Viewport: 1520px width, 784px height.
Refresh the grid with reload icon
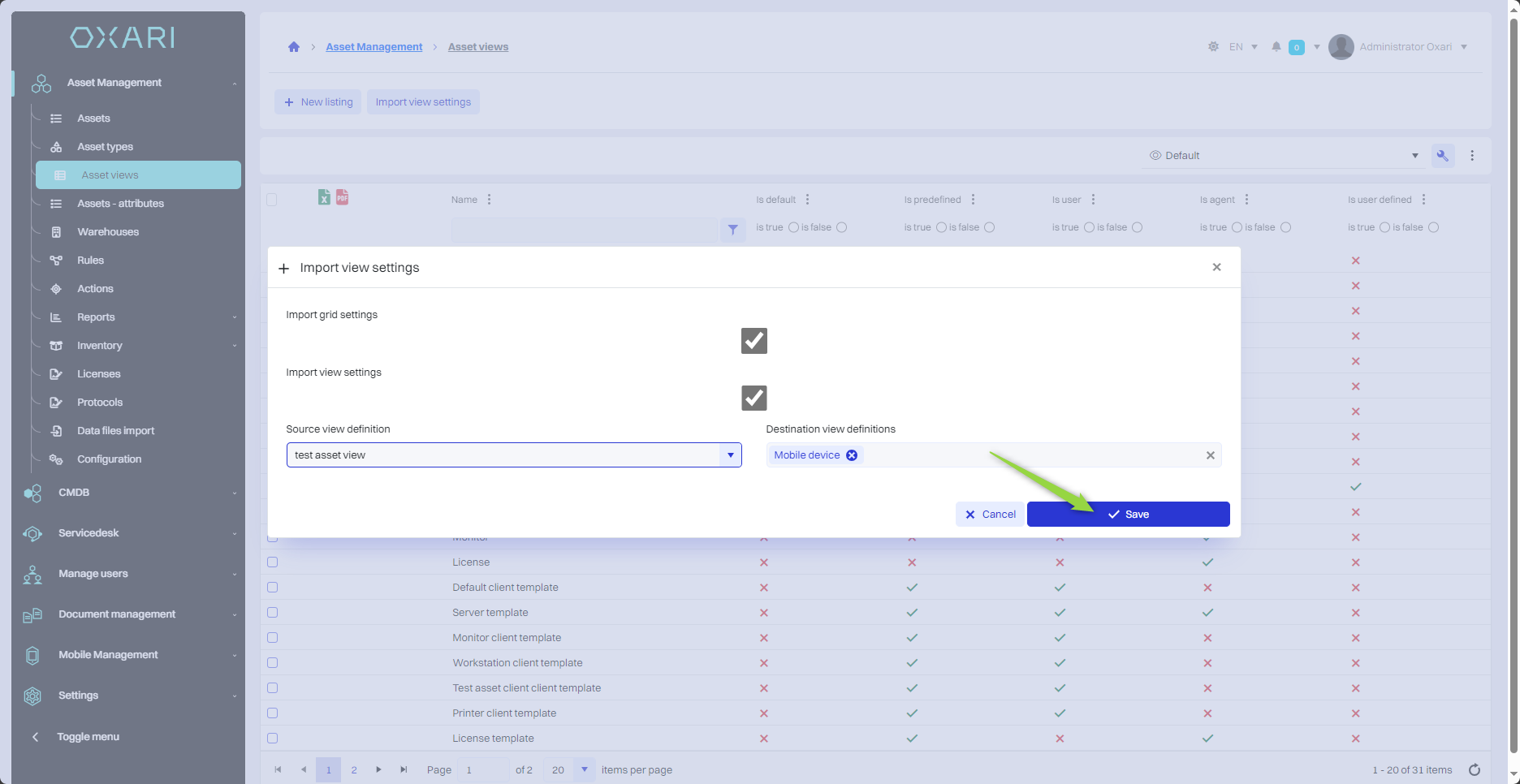pyautogui.click(x=1475, y=770)
